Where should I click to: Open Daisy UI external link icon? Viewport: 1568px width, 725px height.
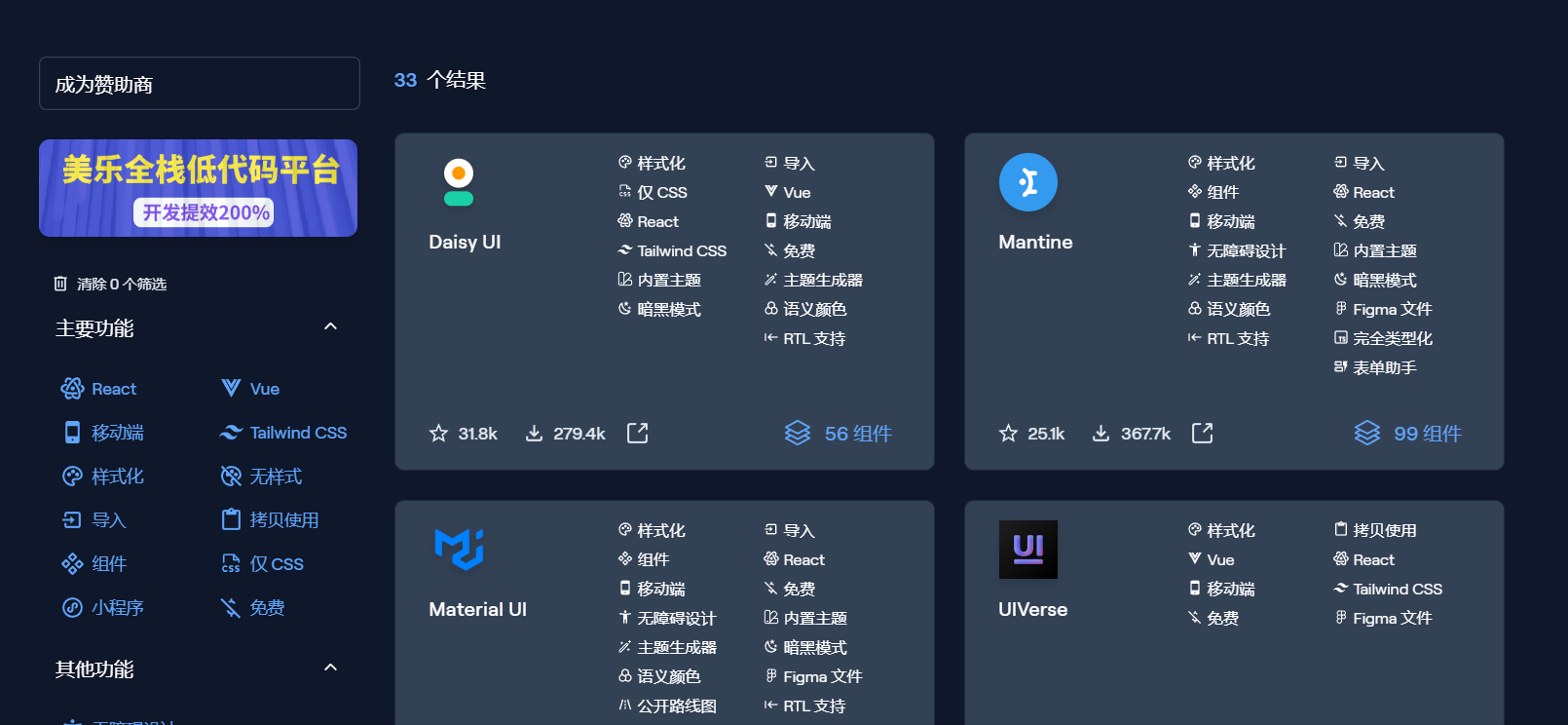tap(637, 433)
